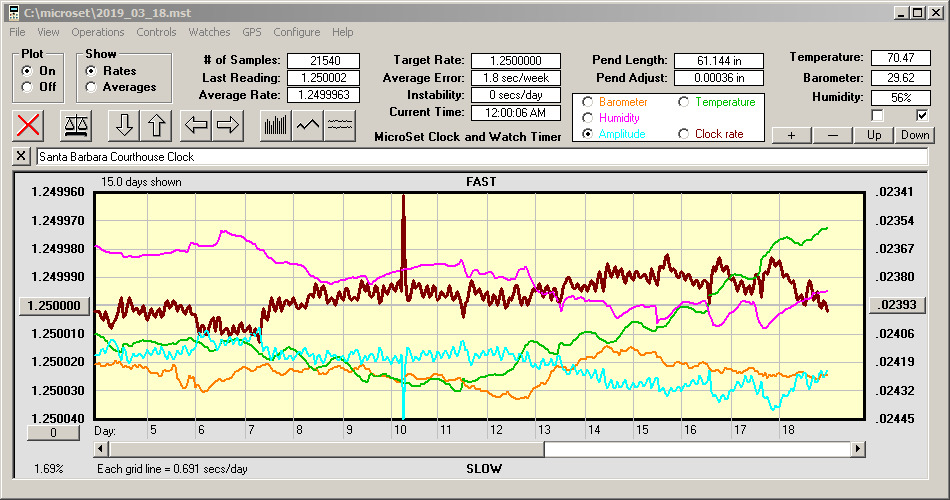Tick the unchecked box below Humidity
950x500 pixels.
coord(877,116)
